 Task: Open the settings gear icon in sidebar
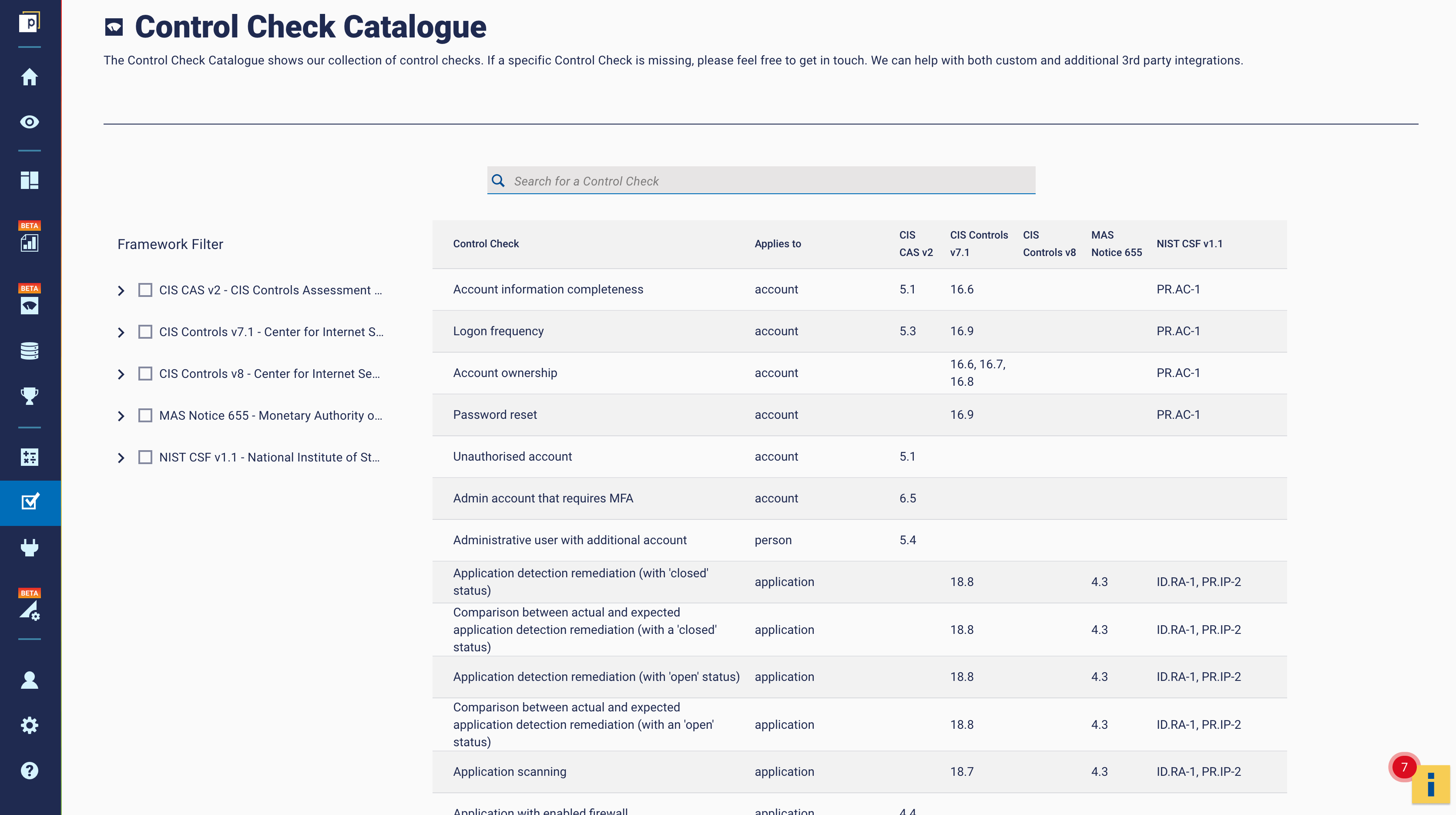(x=30, y=725)
